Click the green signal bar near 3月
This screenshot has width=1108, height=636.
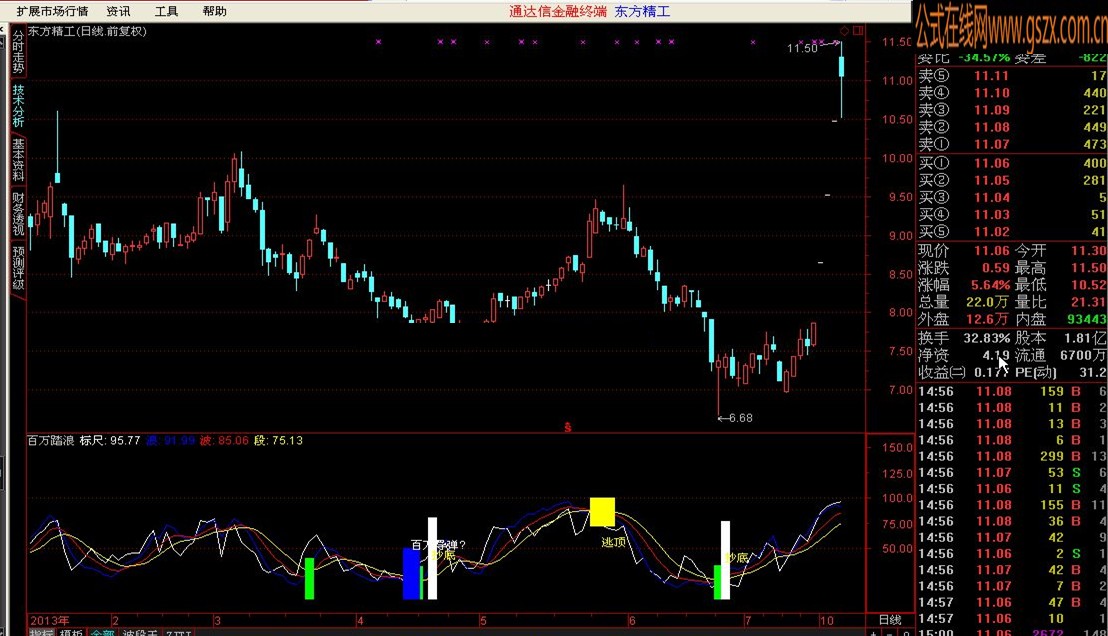pyautogui.click(x=309, y=578)
